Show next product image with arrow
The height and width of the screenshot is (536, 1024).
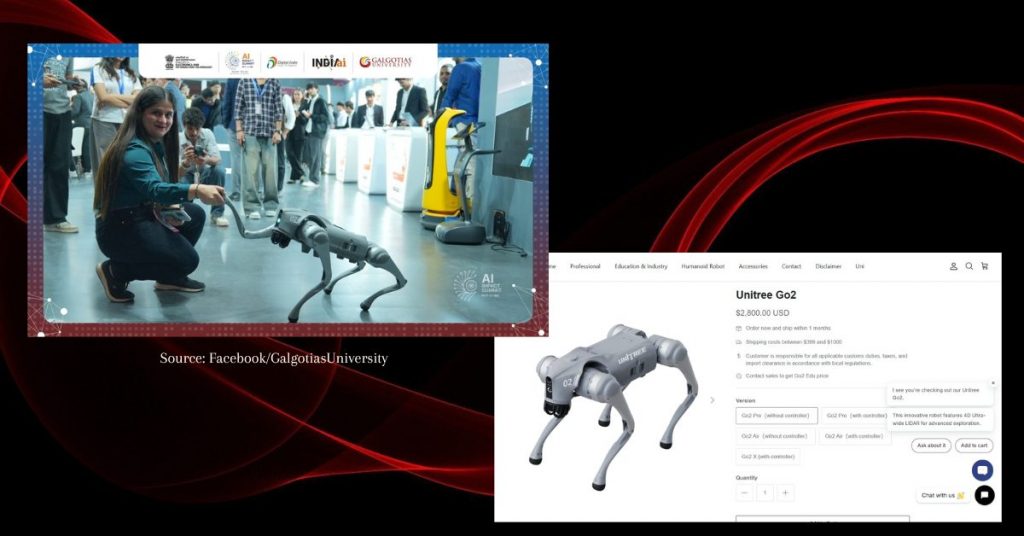point(712,400)
